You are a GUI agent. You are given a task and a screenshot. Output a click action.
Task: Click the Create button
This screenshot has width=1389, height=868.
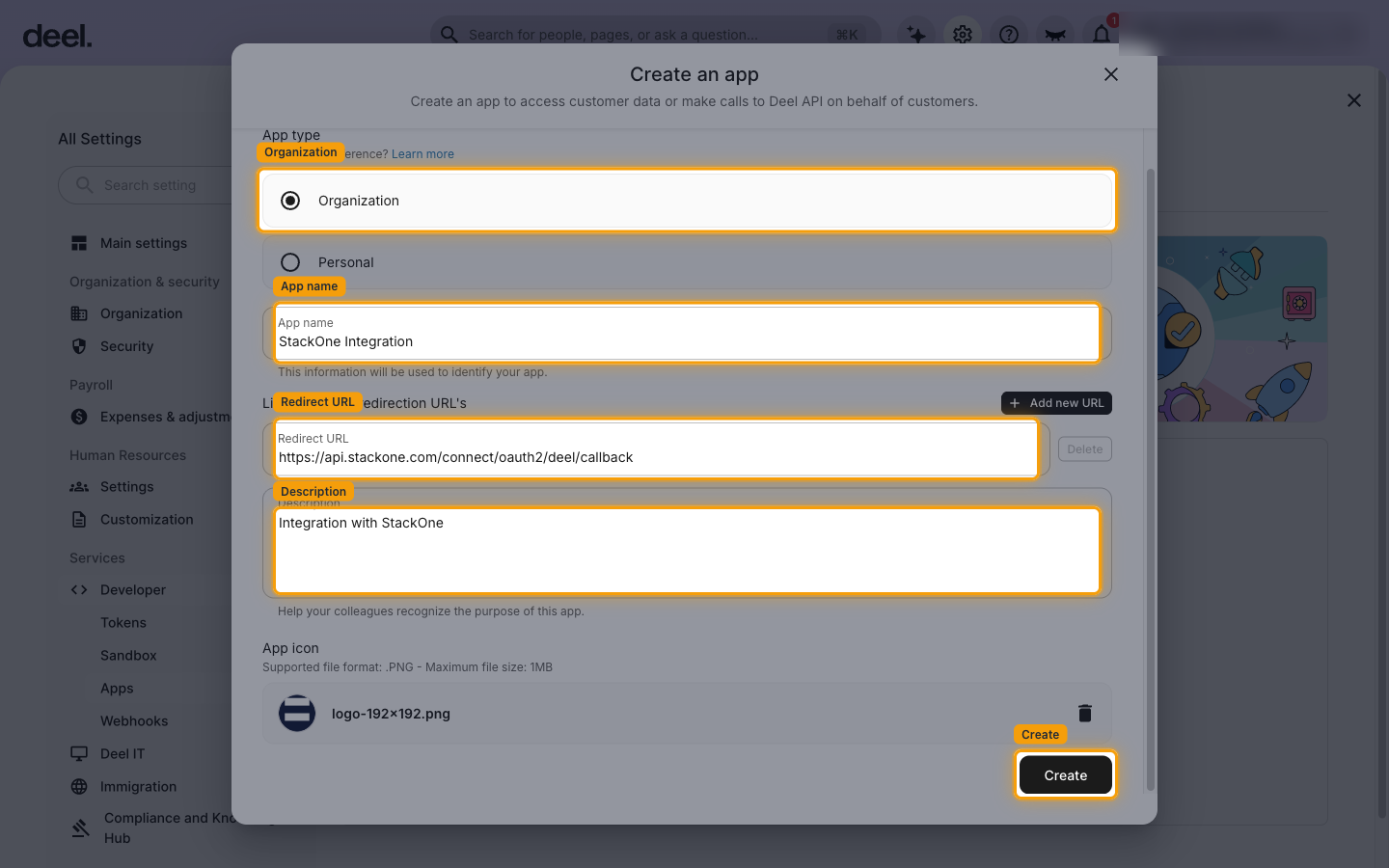(x=1066, y=775)
